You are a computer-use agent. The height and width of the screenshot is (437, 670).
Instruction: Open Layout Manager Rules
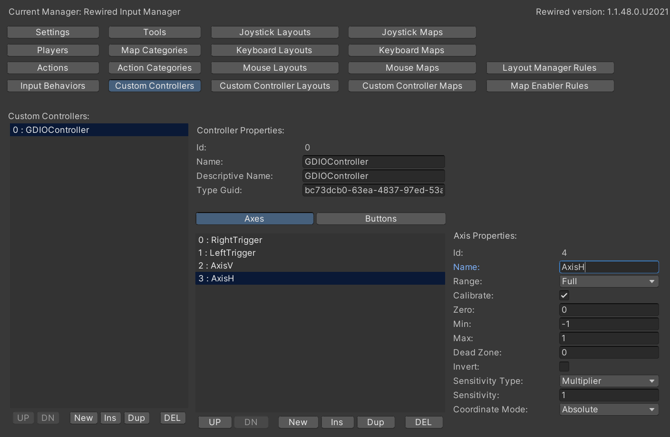point(550,67)
